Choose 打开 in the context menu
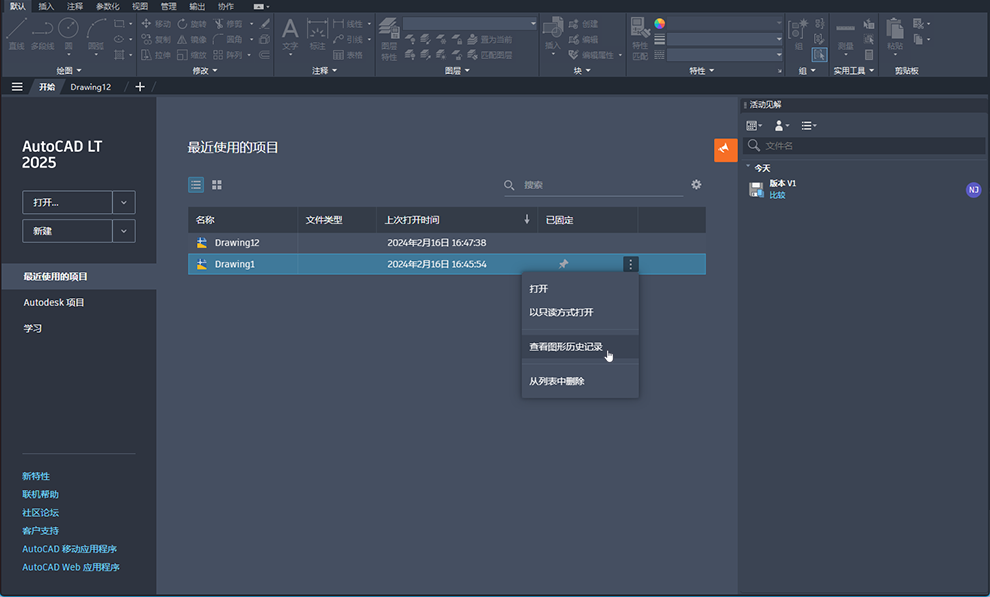This screenshot has width=990, height=597. [580, 288]
